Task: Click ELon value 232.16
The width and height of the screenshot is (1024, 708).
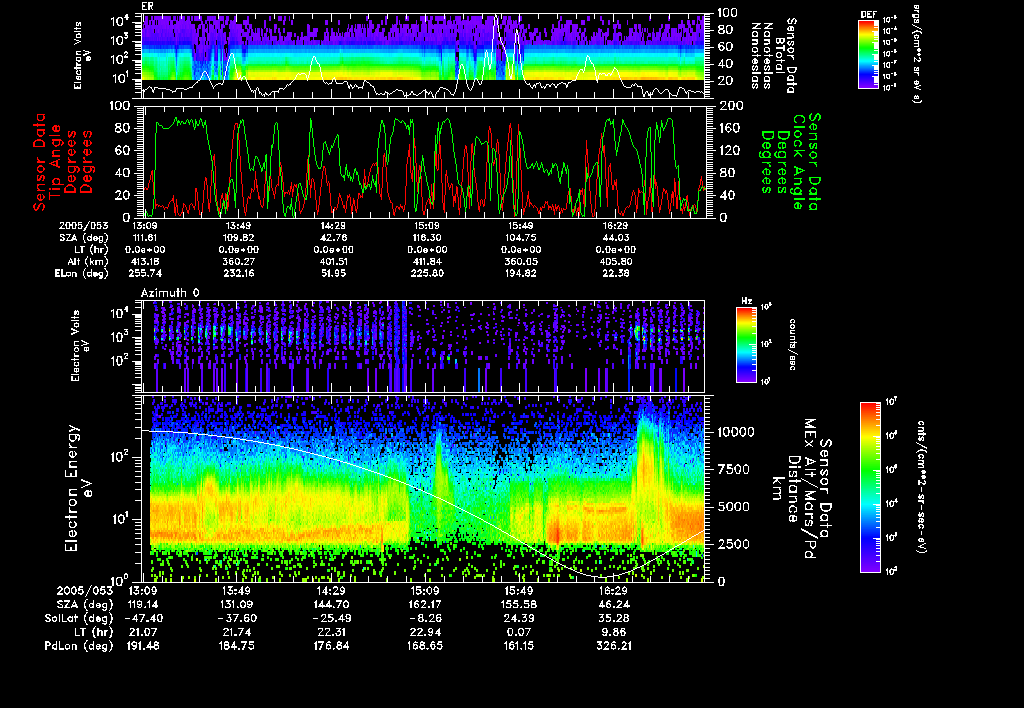Action: [x=238, y=274]
